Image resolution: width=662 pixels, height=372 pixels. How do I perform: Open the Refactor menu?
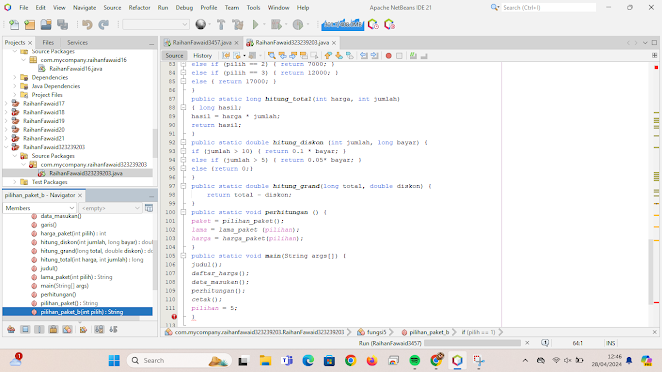coord(139,8)
